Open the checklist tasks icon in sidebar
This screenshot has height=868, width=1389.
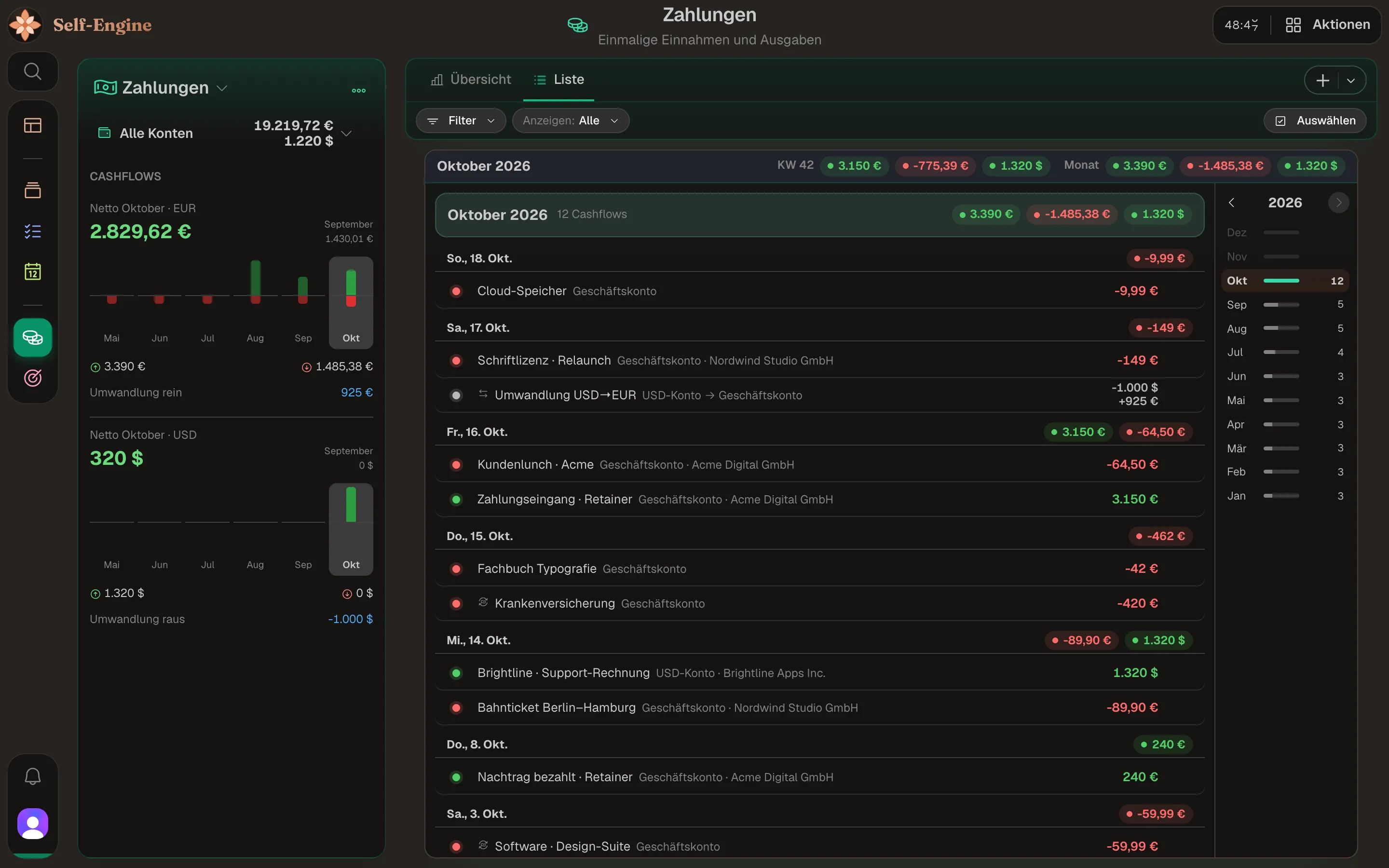pos(33,231)
